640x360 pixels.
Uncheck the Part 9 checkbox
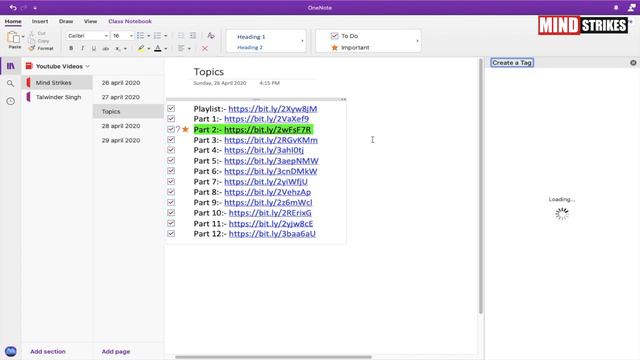point(171,202)
